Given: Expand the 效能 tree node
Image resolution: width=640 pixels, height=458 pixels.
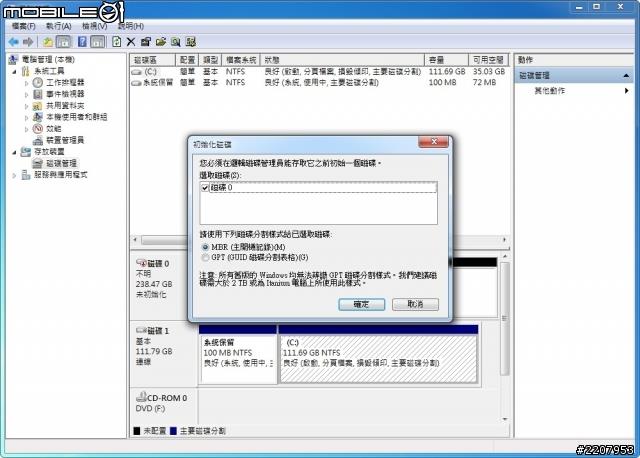Looking at the screenshot, I should pyautogui.click(x=27, y=129).
